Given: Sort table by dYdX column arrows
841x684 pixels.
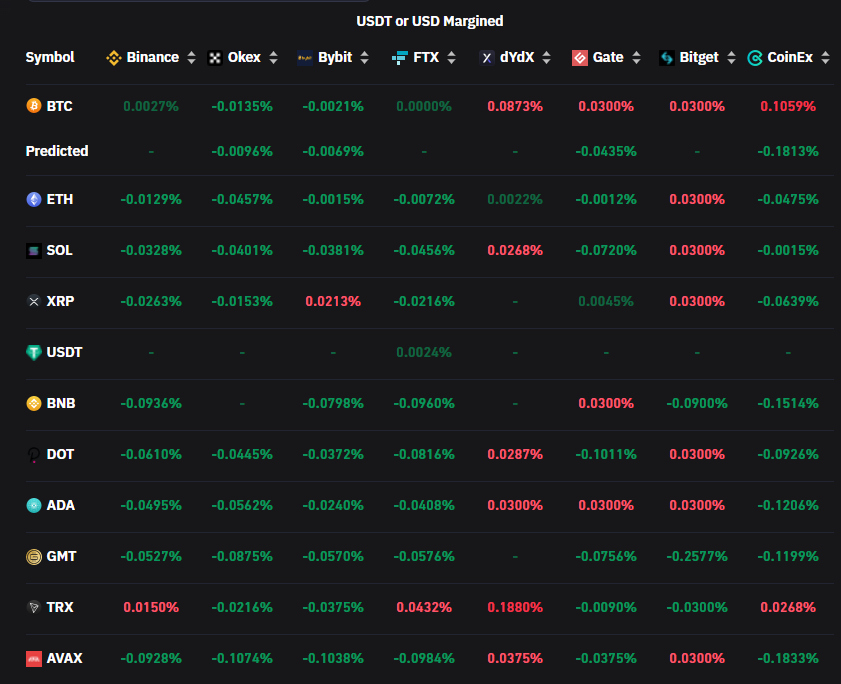Looking at the screenshot, I should tap(547, 58).
